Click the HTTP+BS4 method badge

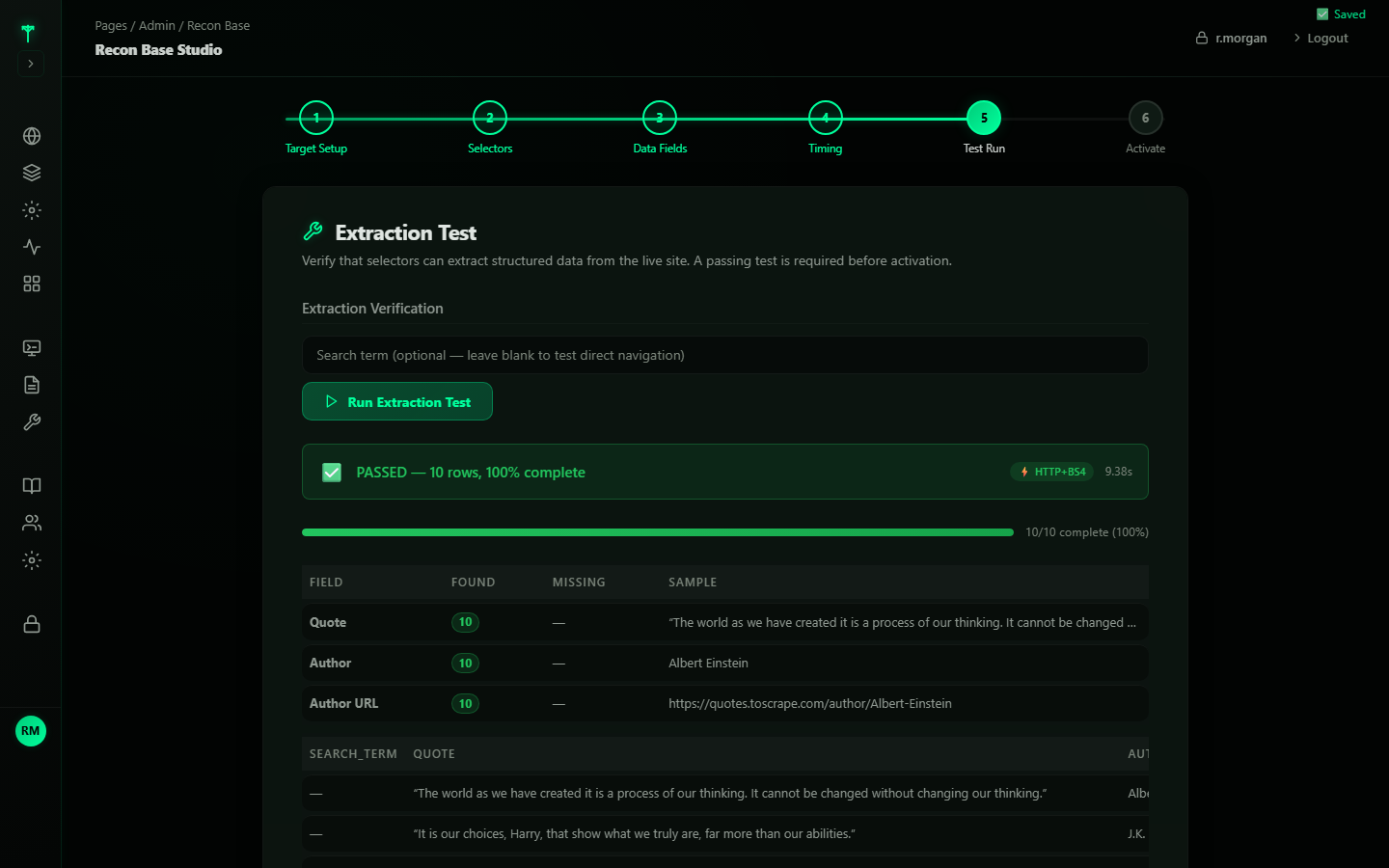(1052, 472)
